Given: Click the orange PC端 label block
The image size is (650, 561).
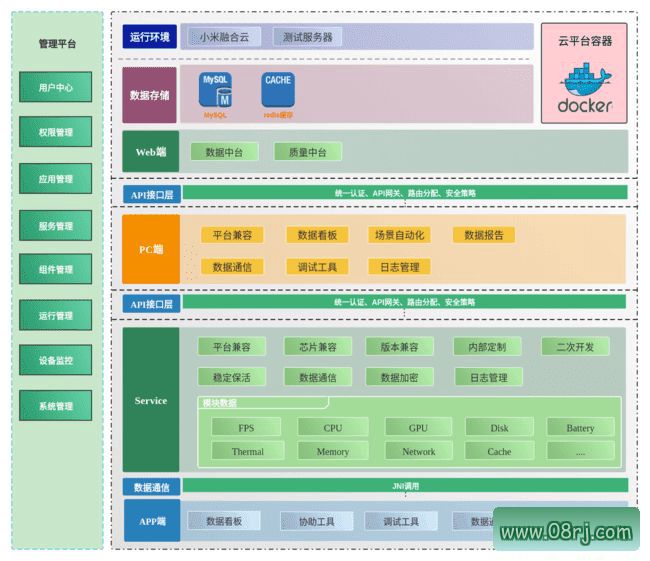Looking at the screenshot, I should pyautogui.click(x=151, y=249).
